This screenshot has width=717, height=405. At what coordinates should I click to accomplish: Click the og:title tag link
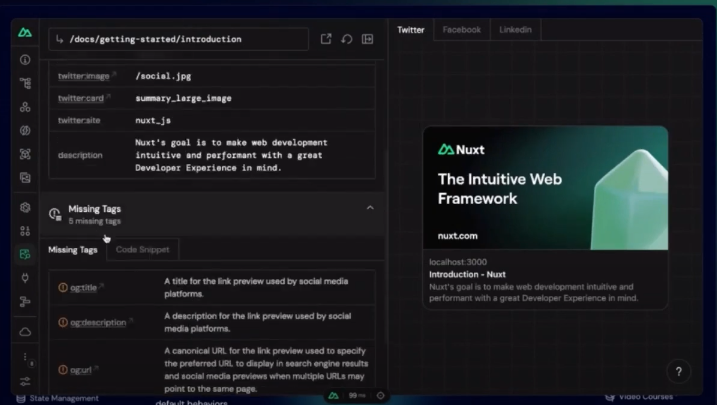(x=83, y=287)
